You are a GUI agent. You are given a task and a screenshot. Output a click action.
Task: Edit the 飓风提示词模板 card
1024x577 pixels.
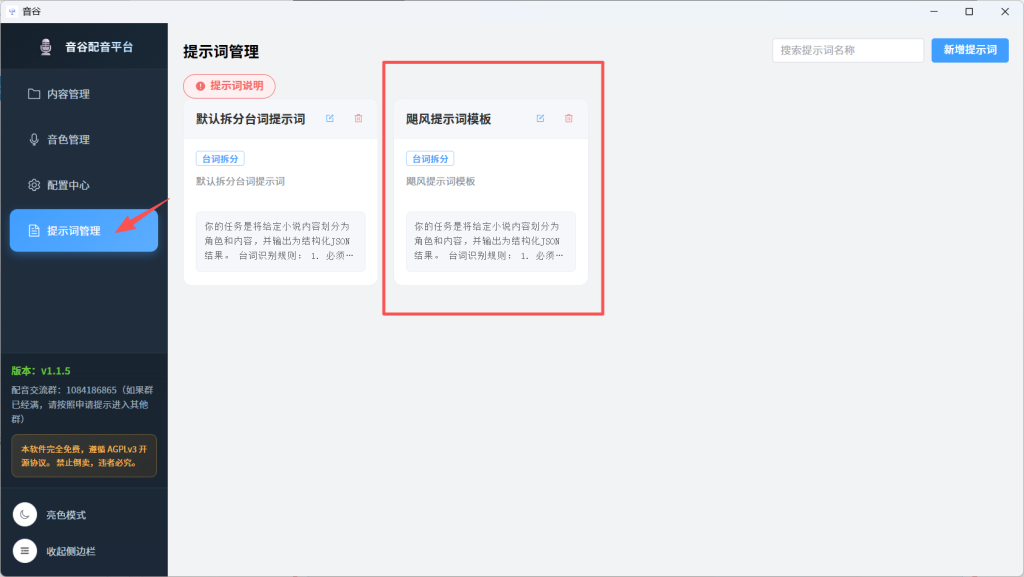tap(540, 118)
